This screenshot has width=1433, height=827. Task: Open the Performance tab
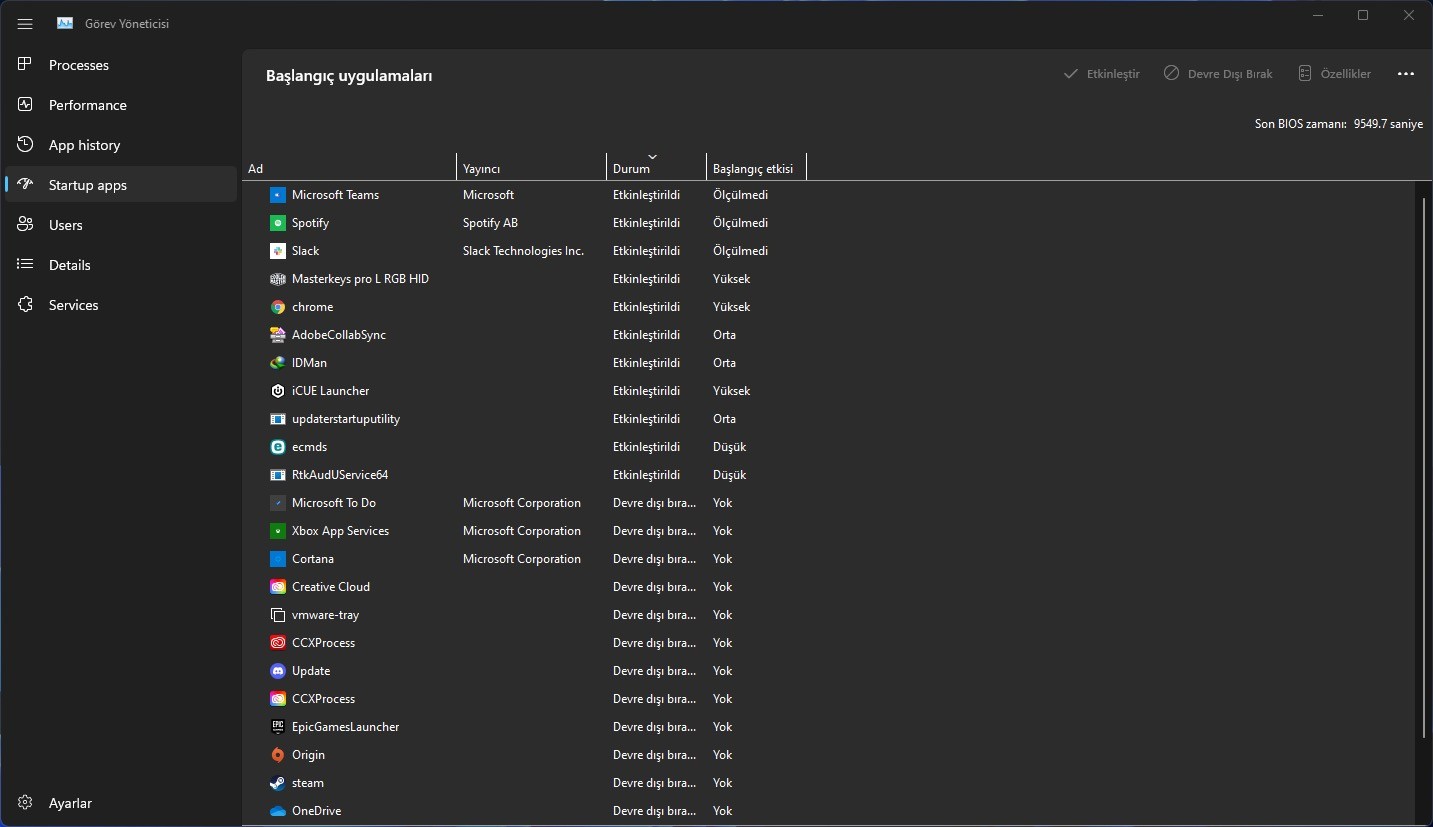(88, 105)
